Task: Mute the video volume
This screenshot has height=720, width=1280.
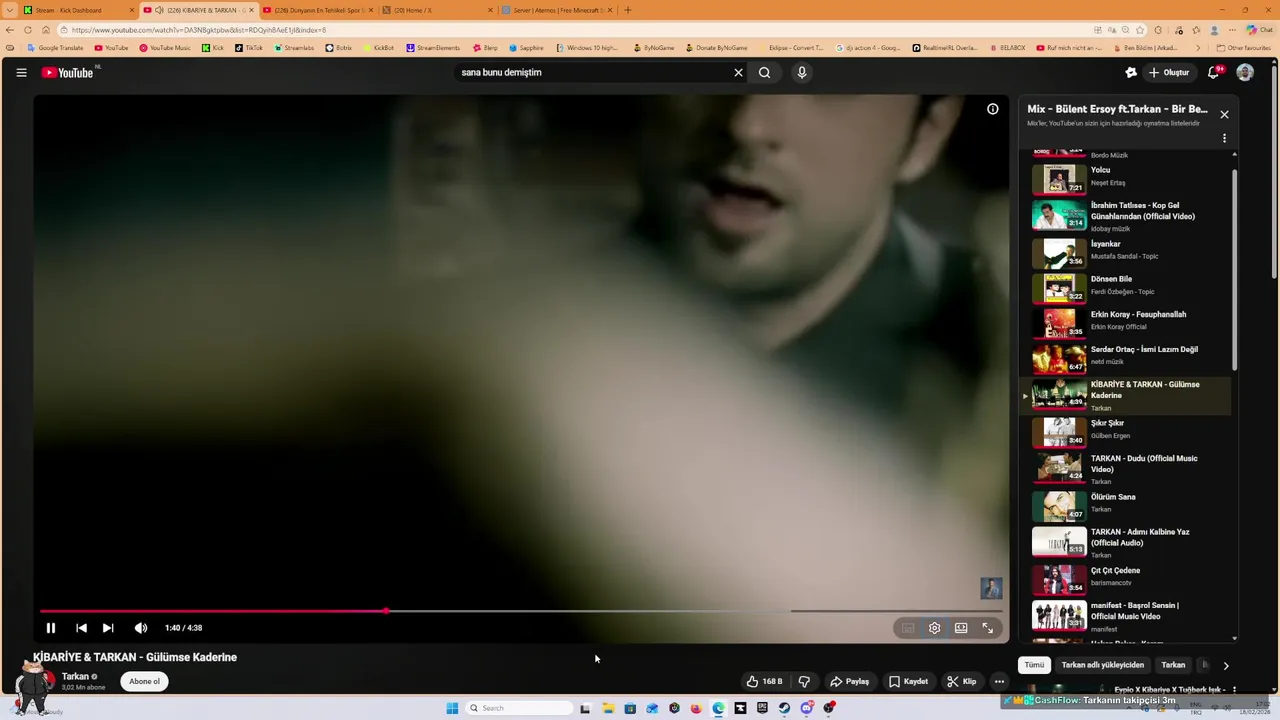Action: 141,628
